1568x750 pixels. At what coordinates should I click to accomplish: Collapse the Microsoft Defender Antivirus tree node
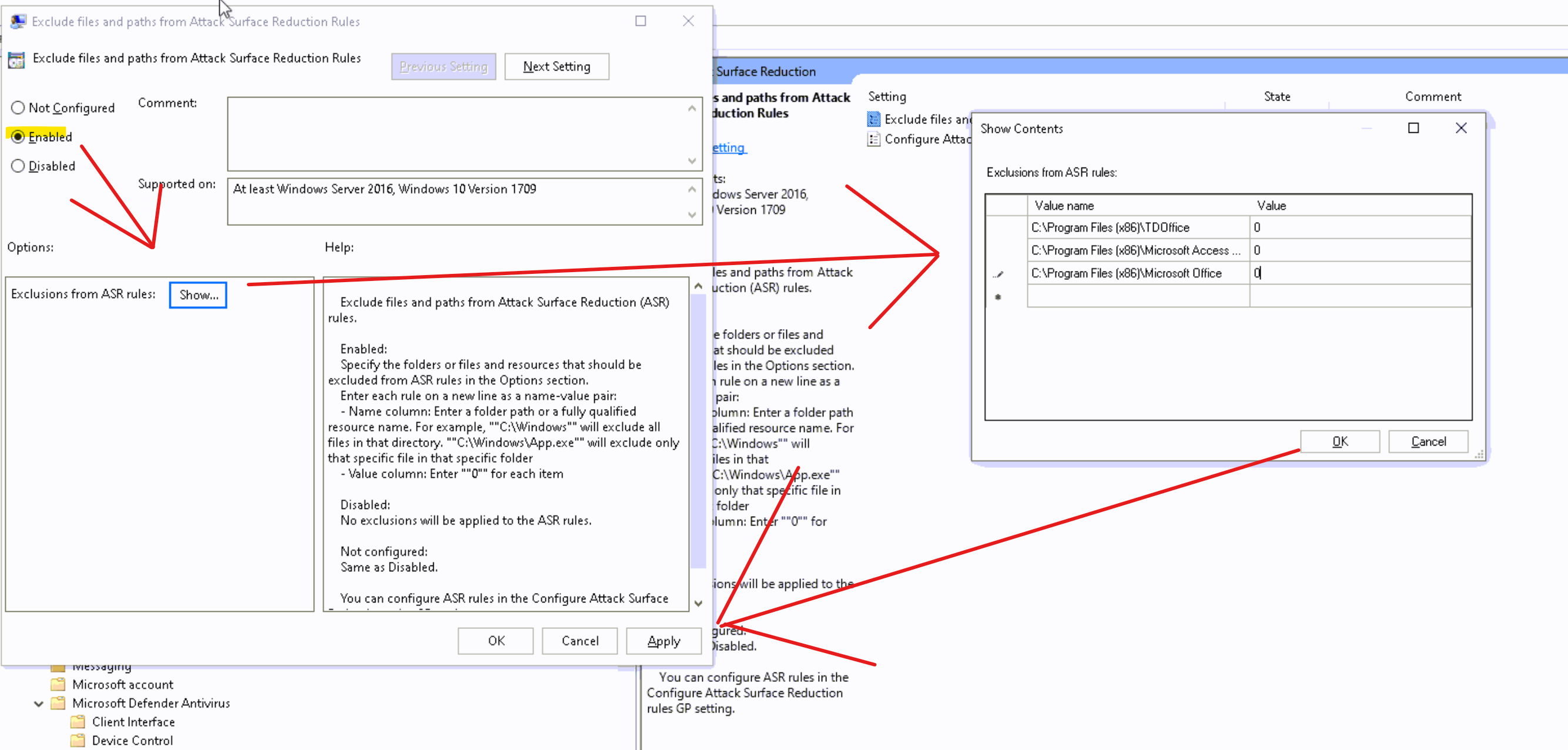click(38, 704)
